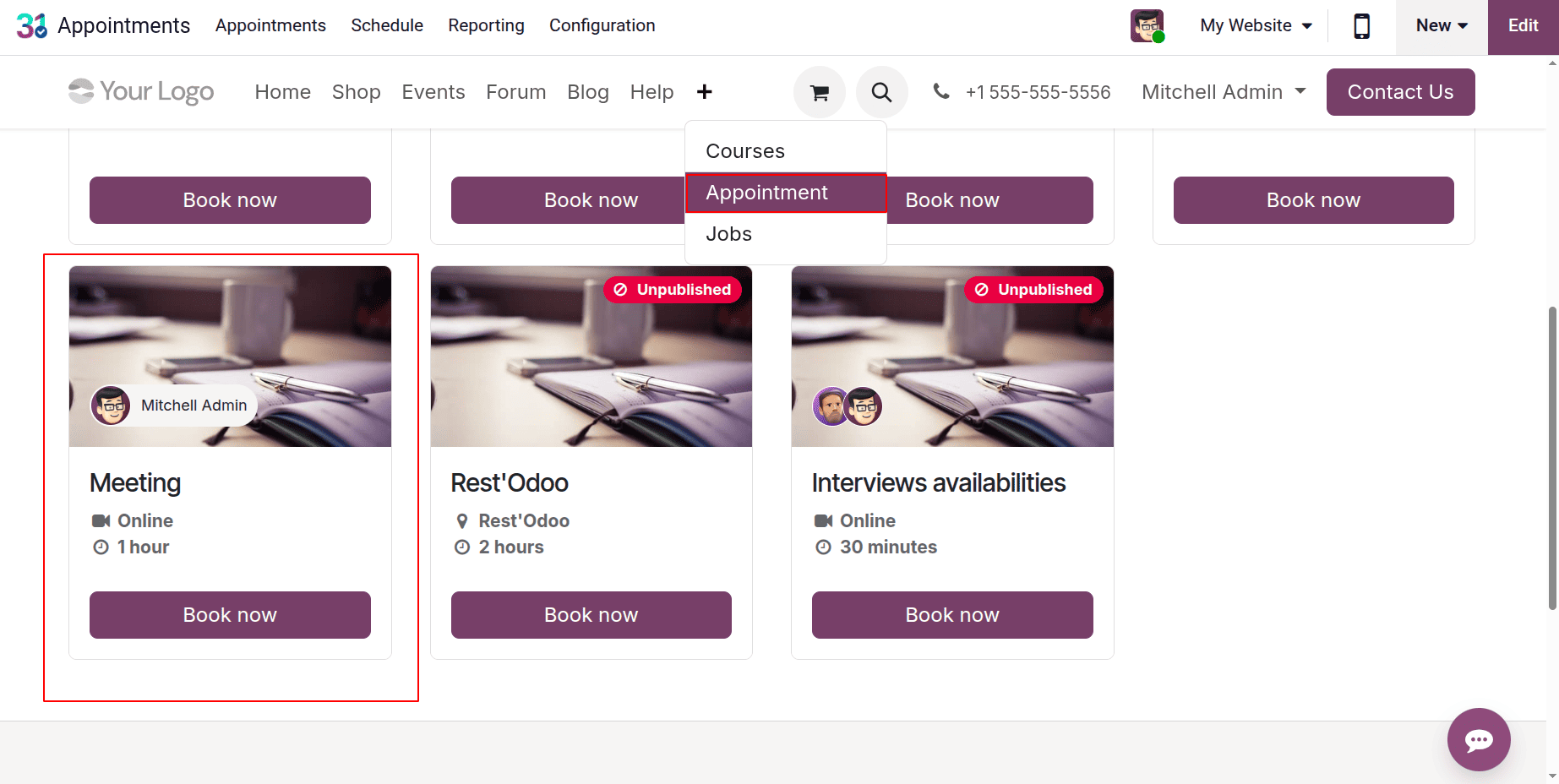Expand the My Website dropdown
Screen dimensions: 1559x784
point(1256,25)
